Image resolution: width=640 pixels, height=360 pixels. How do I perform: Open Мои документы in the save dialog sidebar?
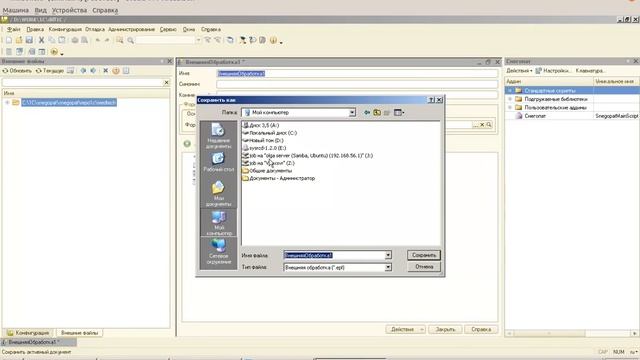click(218, 193)
